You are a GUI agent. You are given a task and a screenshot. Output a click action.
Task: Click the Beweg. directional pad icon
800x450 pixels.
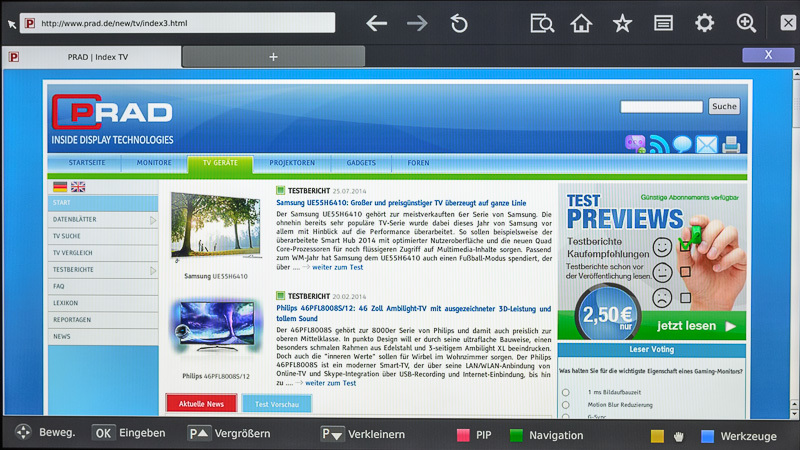(x=23, y=432)
